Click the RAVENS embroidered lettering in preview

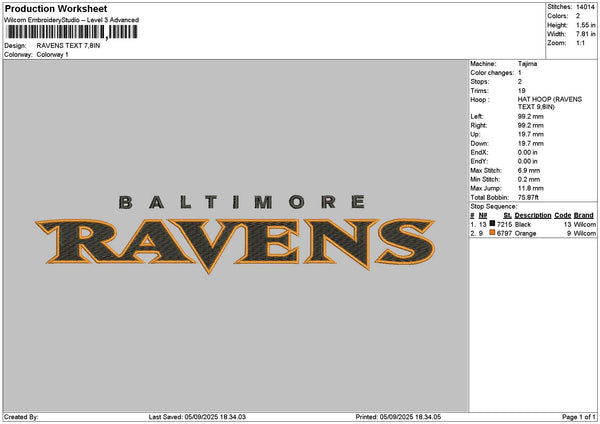point(235,245)
